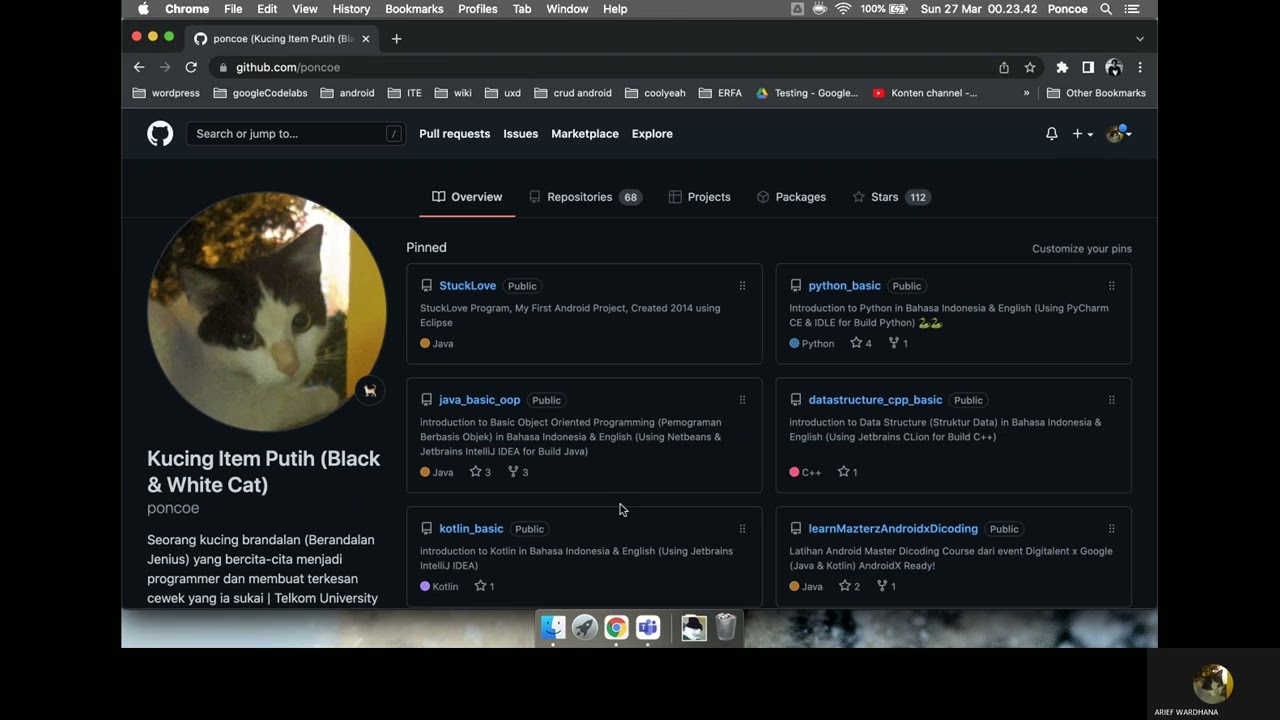Switch to the Repositories tab

click(585, 197)
